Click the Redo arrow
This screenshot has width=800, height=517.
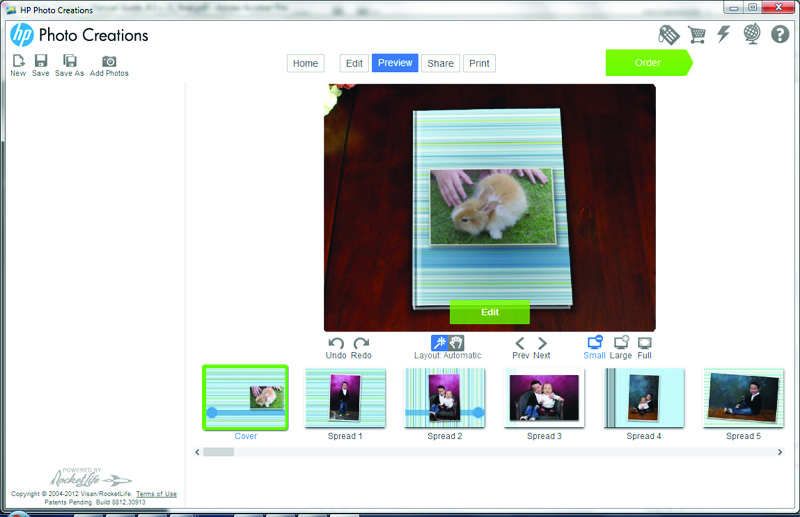pos(361,343)
